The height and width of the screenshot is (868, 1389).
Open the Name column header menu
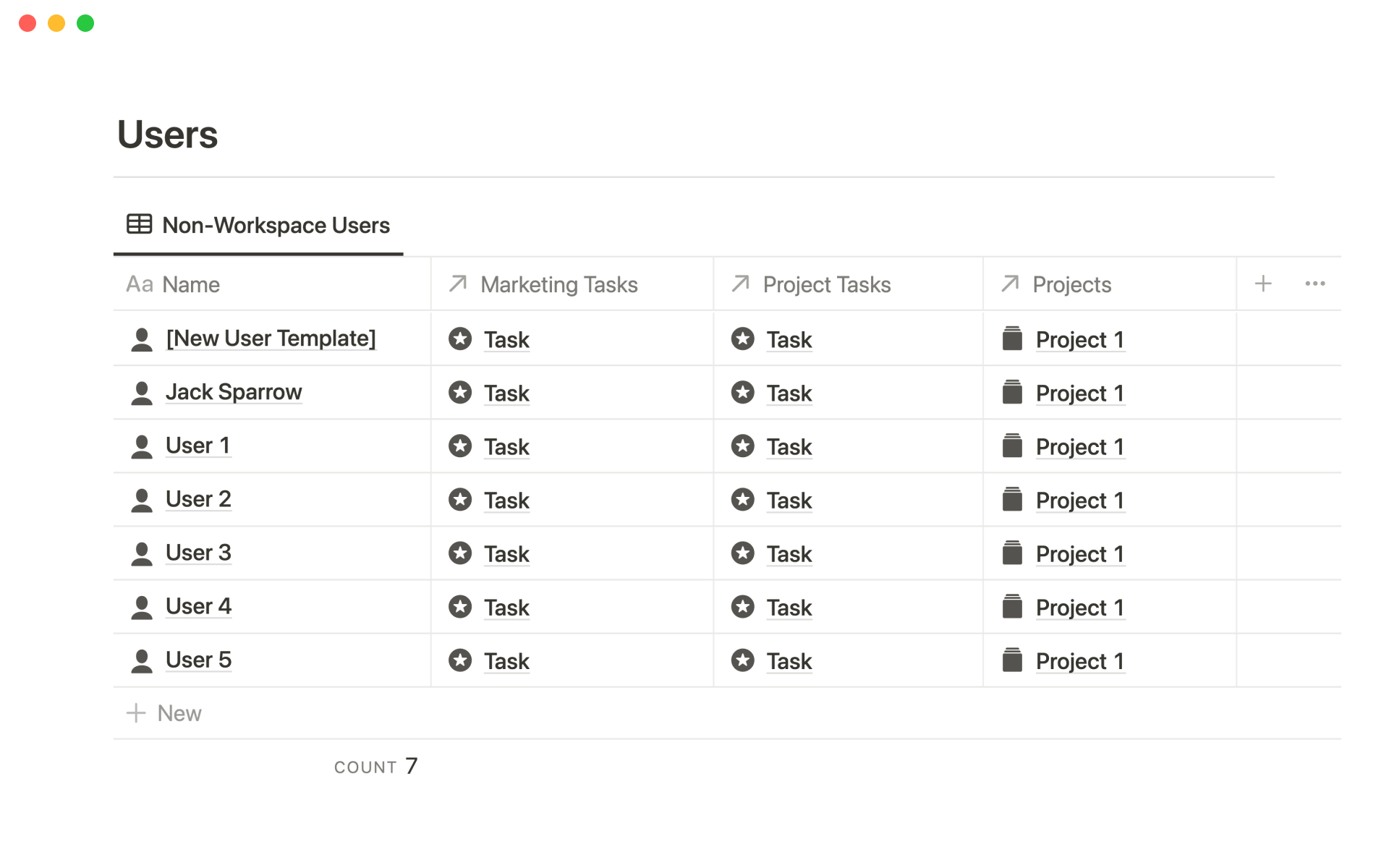pos(191,284)
